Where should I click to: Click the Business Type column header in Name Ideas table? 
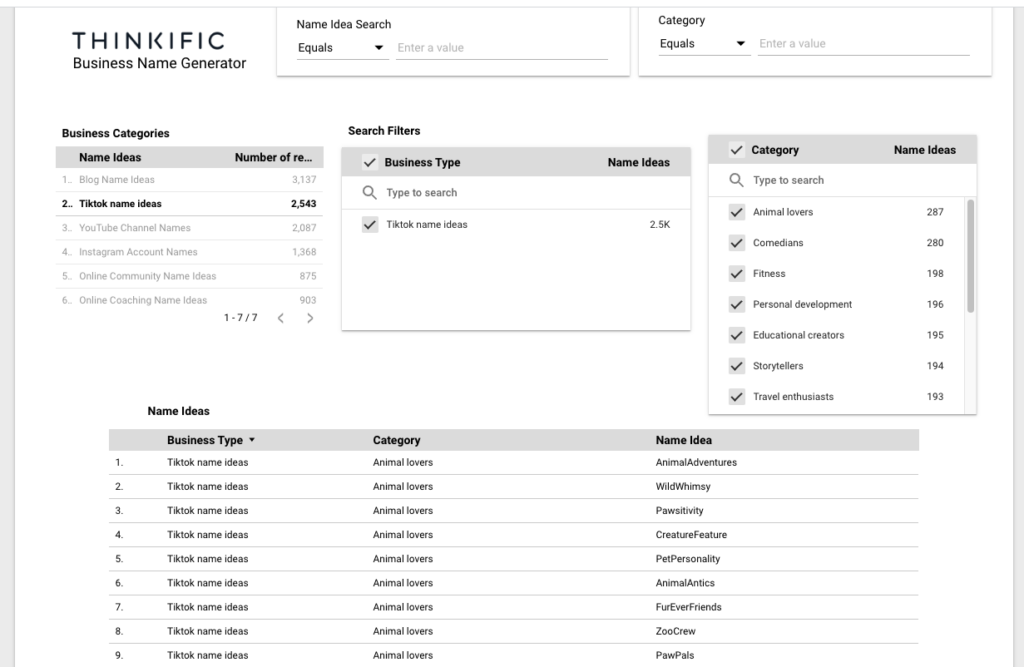click(204, 440)
